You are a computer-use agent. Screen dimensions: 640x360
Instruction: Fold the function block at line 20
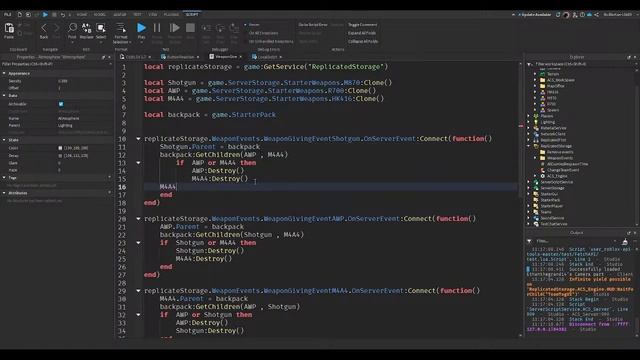point(138,219)
